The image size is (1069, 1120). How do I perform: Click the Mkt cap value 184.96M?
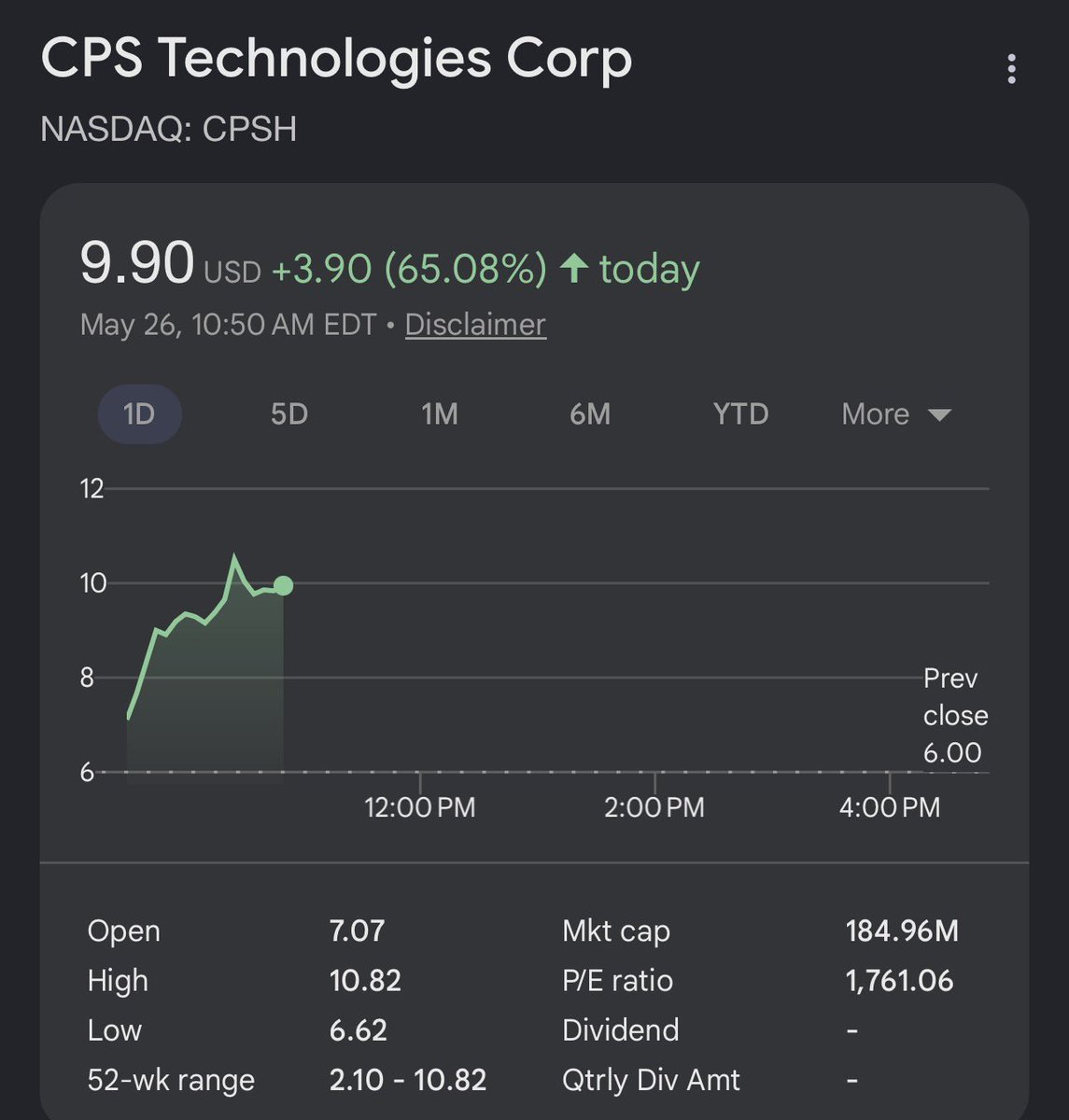click(x=902, y=931)
